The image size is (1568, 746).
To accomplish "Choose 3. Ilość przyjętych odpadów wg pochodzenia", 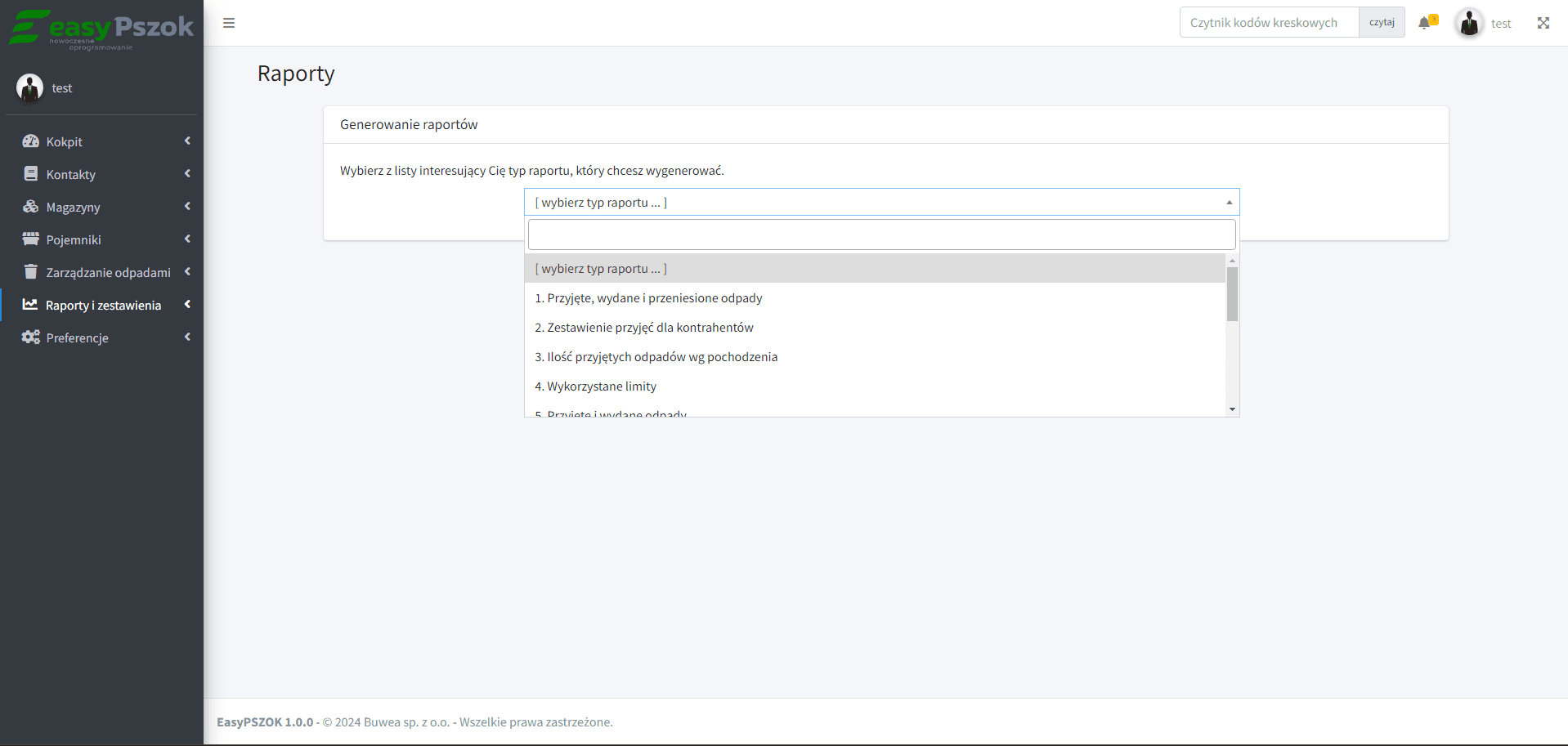I will click(x=656, y=357).
